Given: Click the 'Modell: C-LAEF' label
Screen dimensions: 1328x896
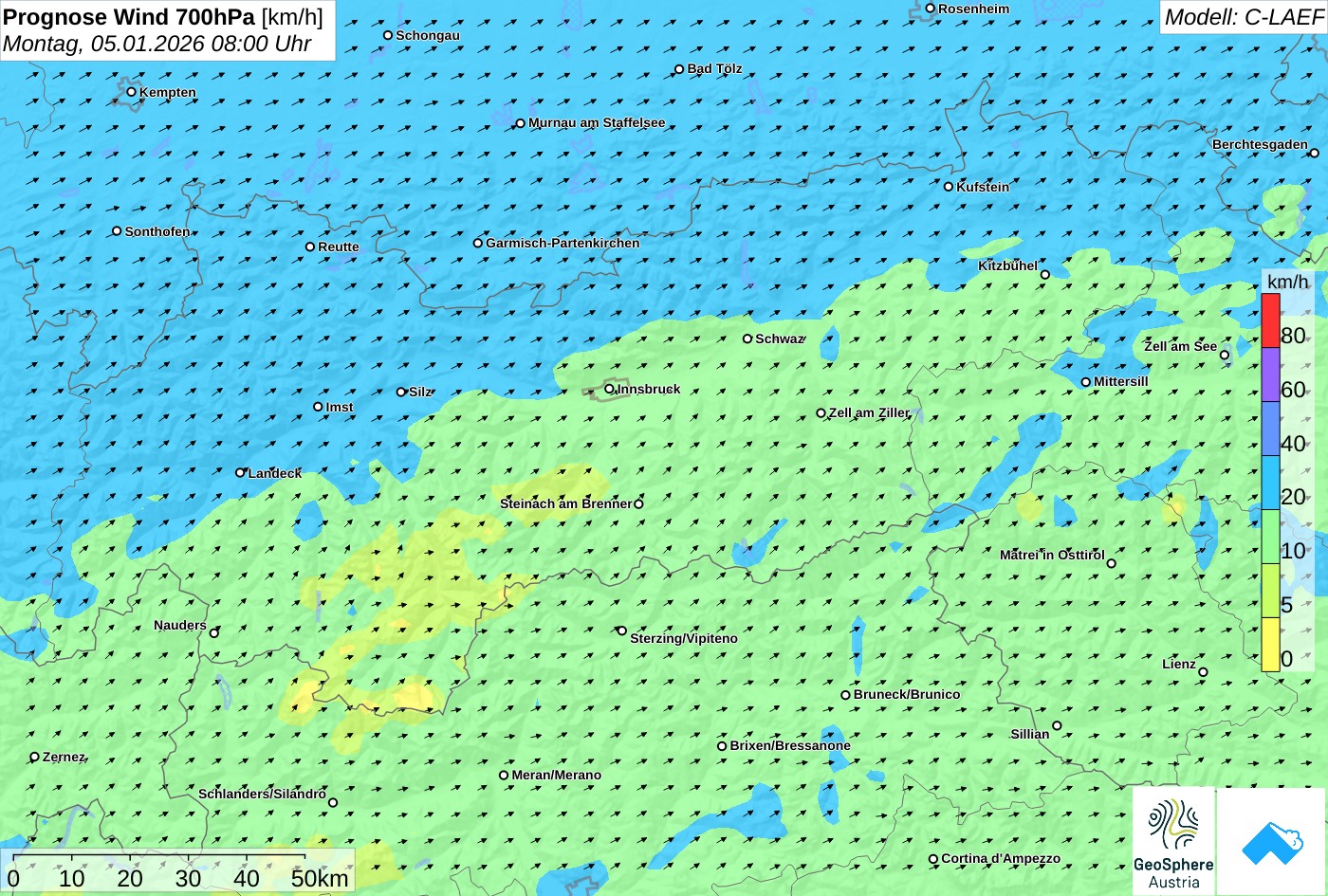Looking at the screenshot, I should point(1243,16).
